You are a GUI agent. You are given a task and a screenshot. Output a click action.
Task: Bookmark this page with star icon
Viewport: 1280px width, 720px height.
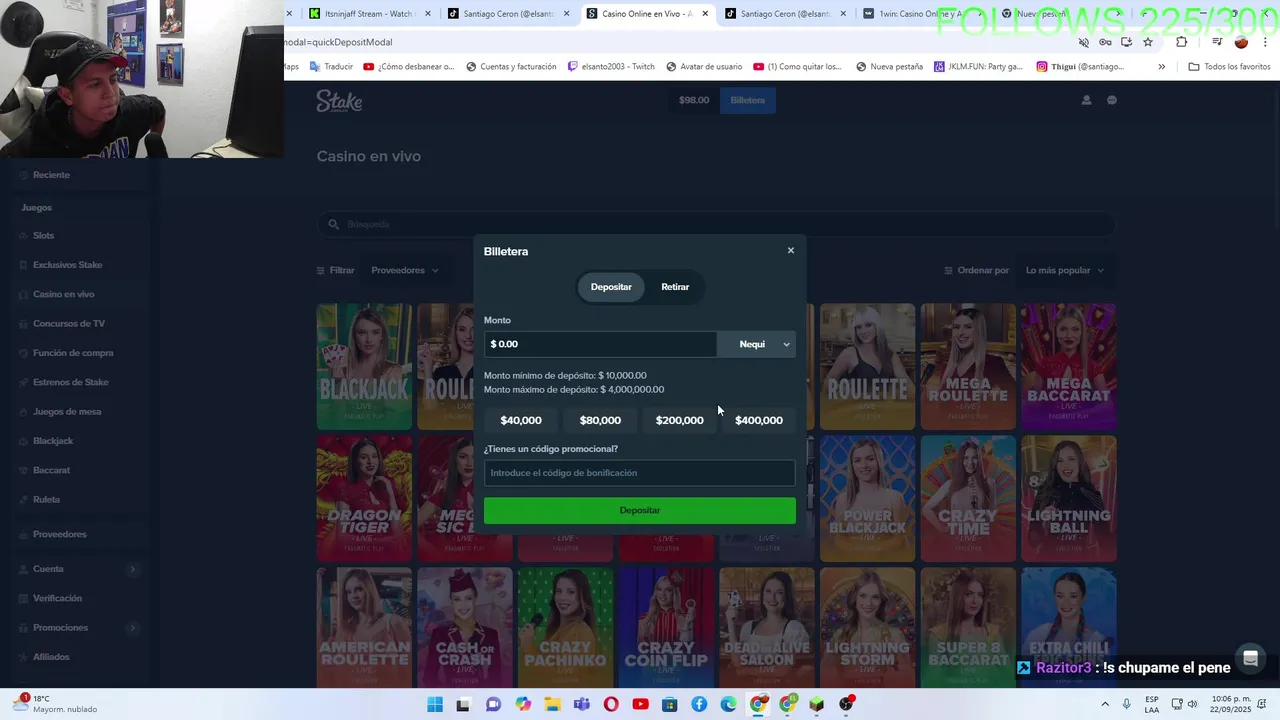point(1148,42)
